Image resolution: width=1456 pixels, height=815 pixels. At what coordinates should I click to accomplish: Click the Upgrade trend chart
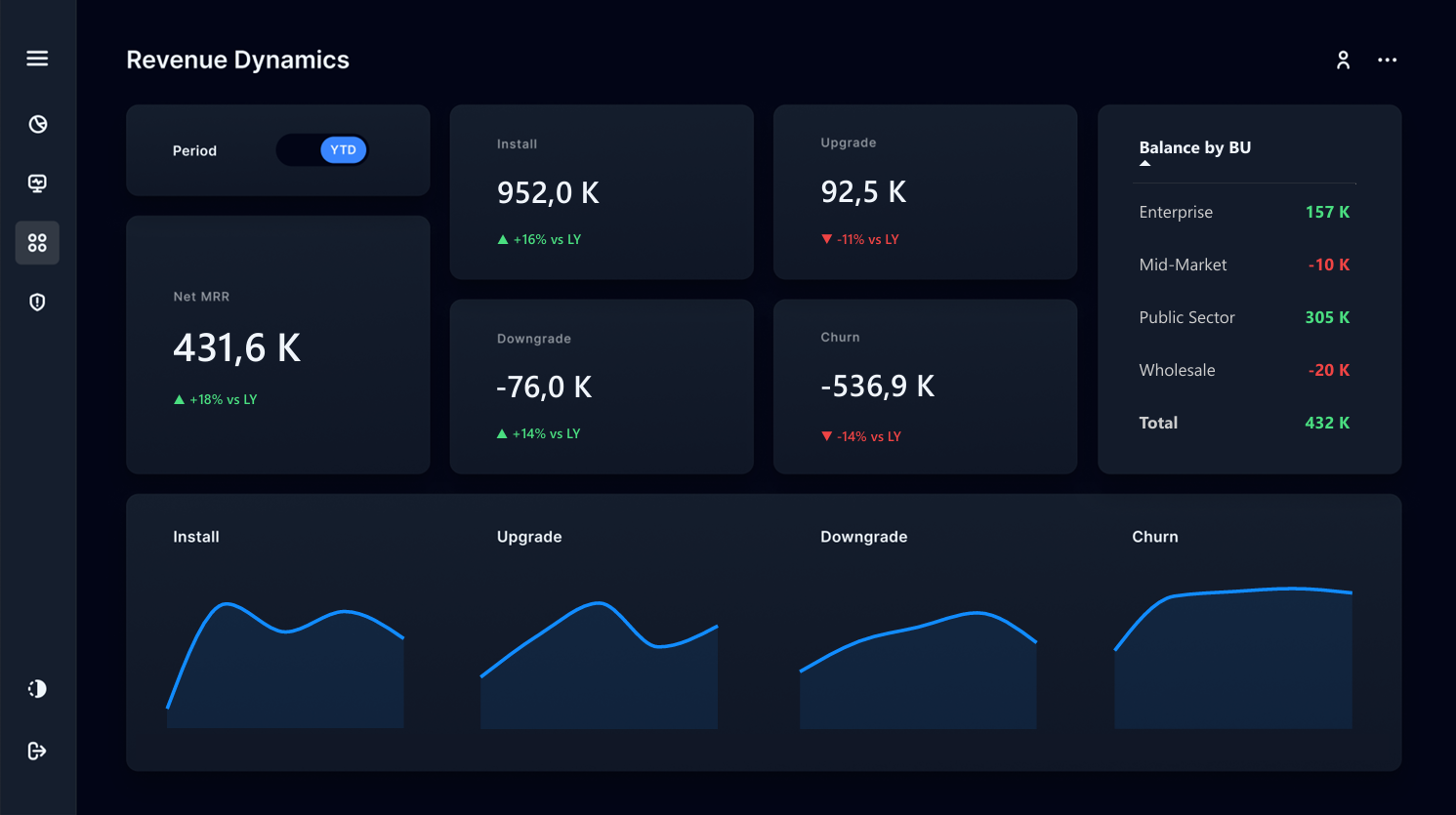(x=600, y=666)
